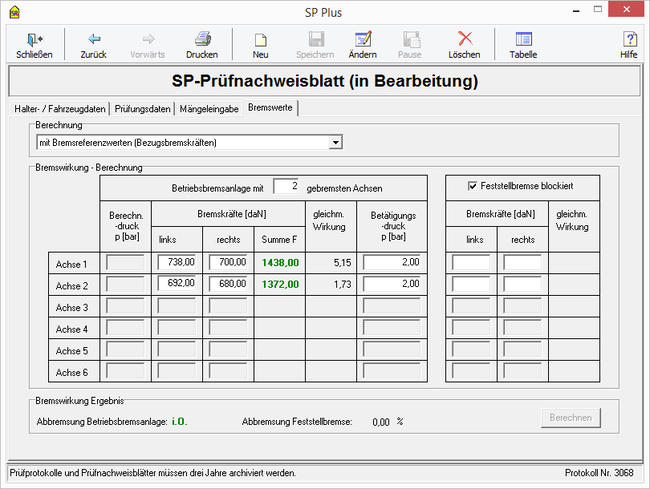
Task: Click the Achse 5 row label
Action: [72, 351]
